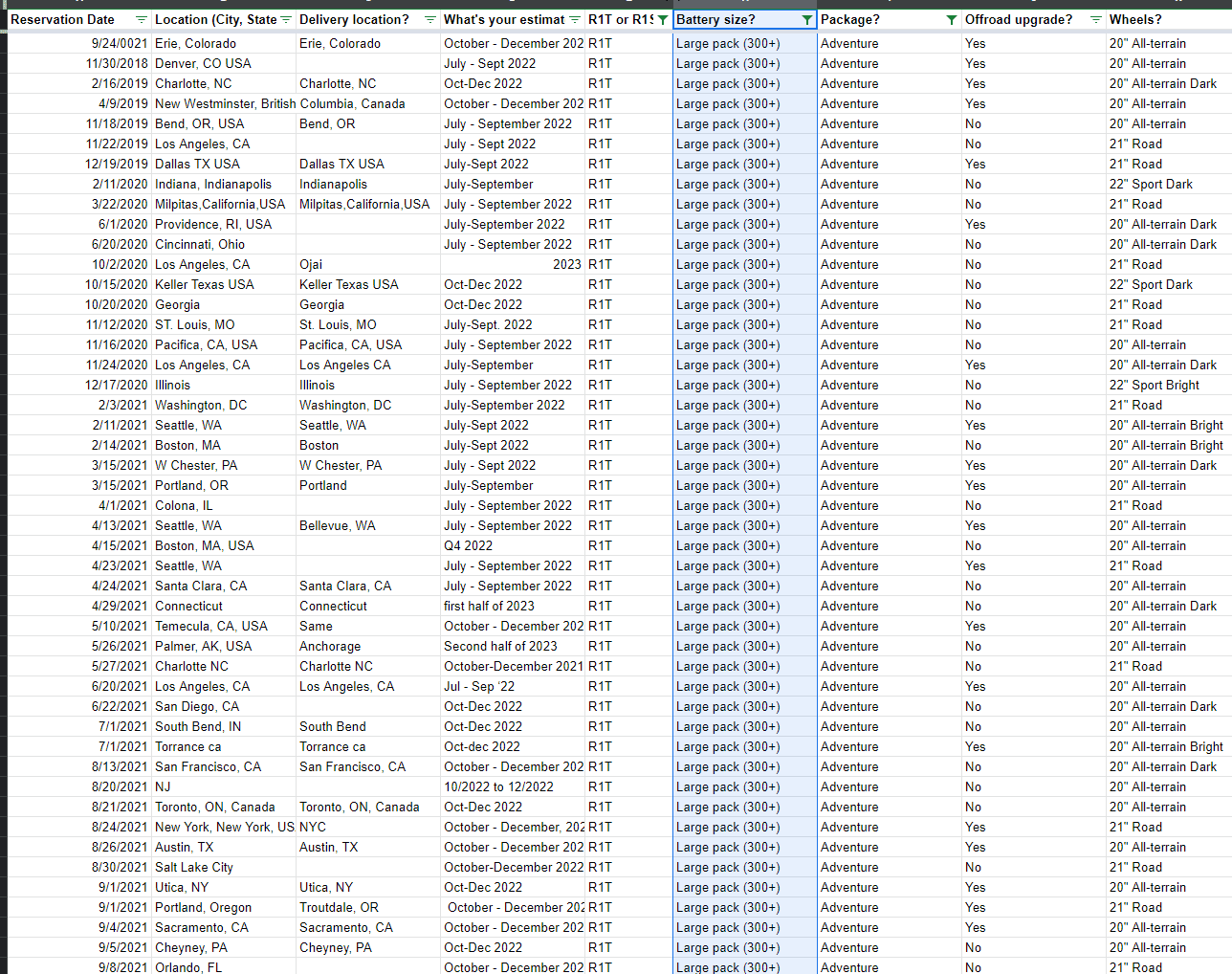Click the San Diego, CA location cell
Screen dimensions: 1232x974
point(224,707)
